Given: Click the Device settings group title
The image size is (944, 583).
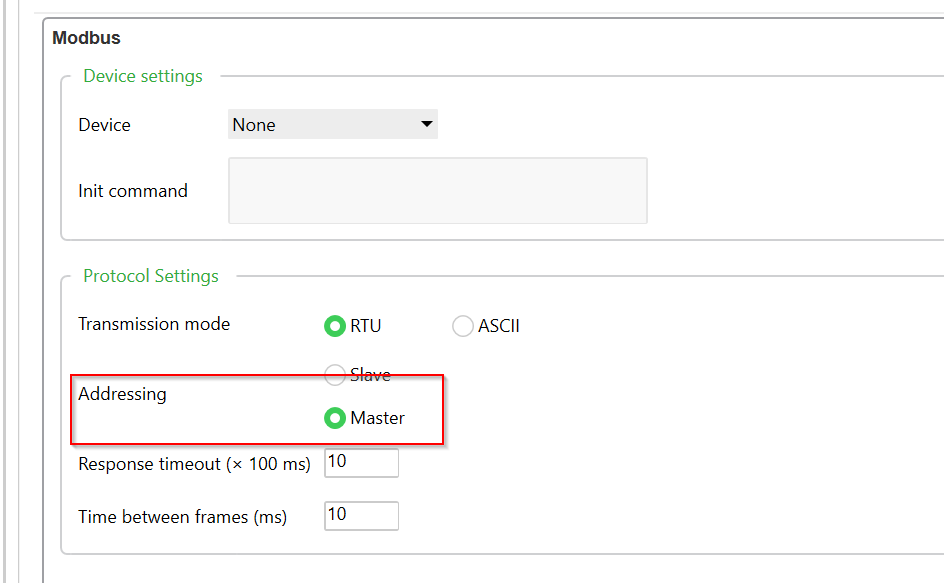Looking at the screenshot, I should click(x=143, y=76).
